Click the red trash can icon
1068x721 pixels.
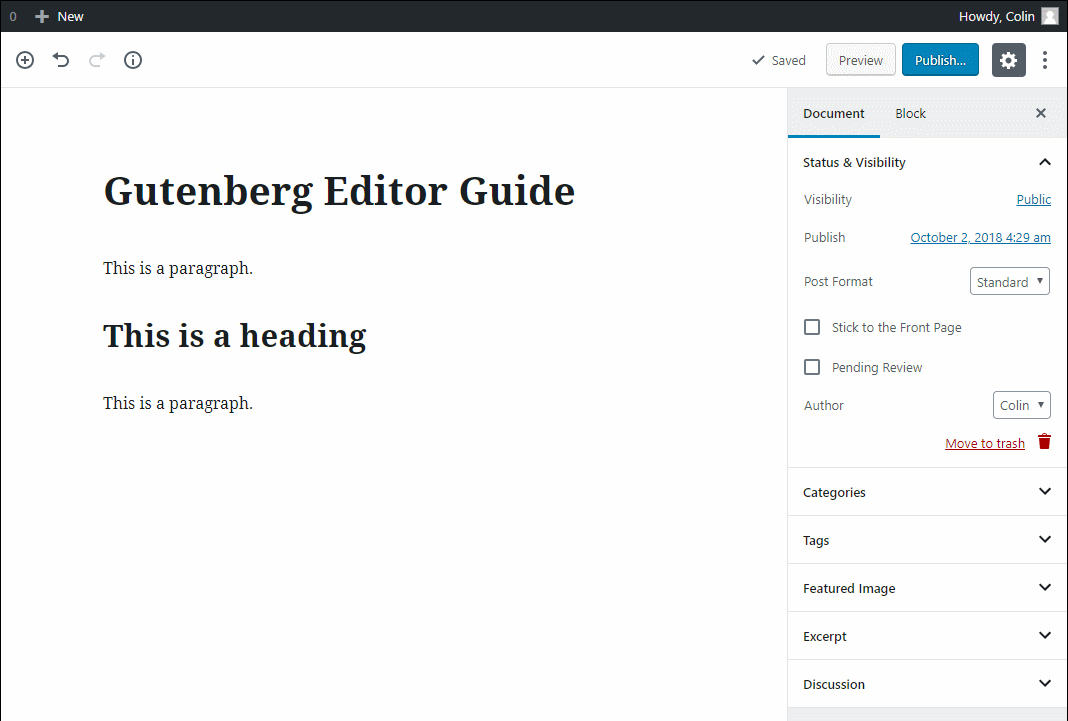click(x=1044, y=442)
